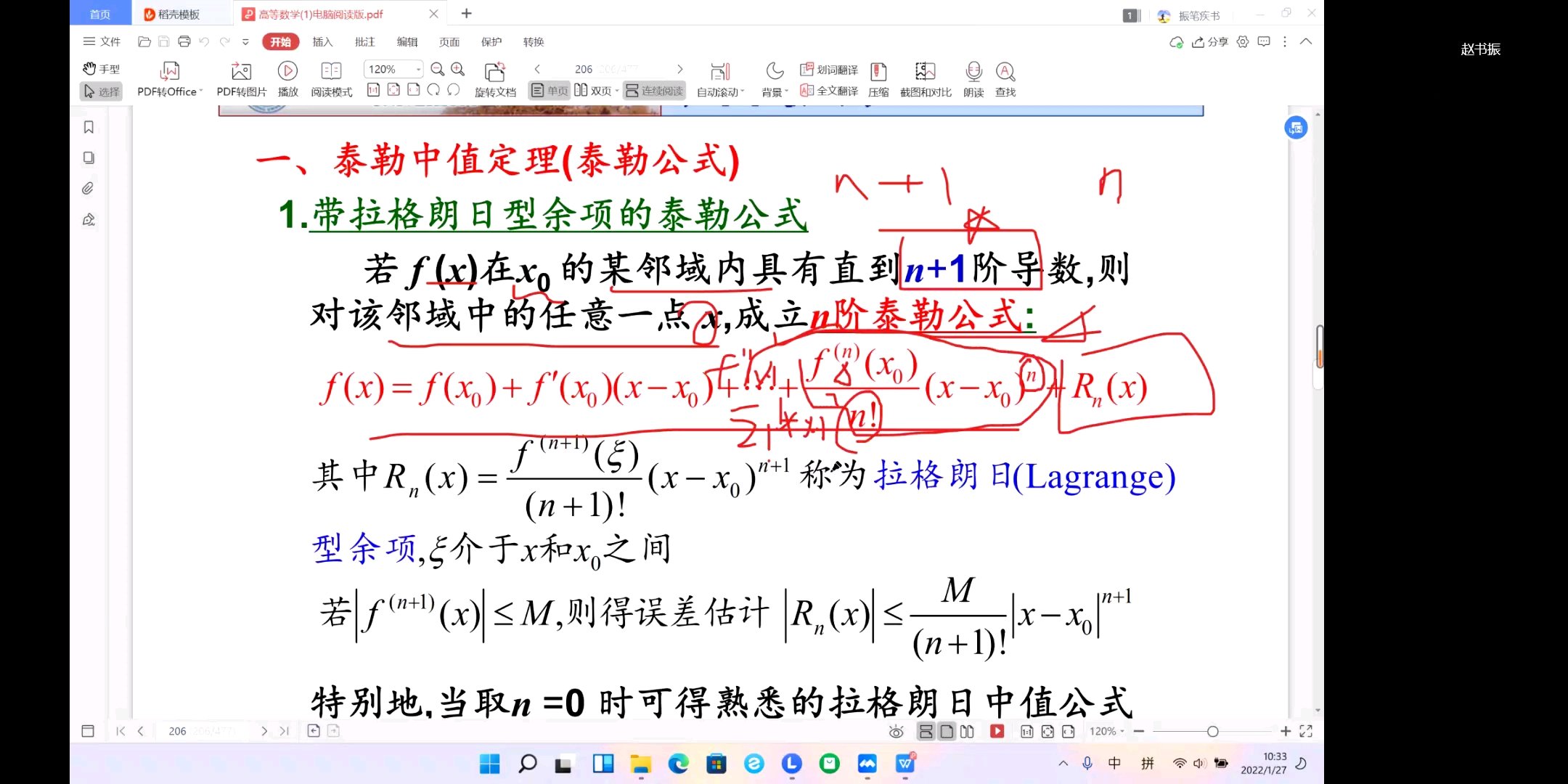Viewport: 1568px width, 784px height.
Task: Toggle 连续阅读 continuous reading mode
Action: (x=654, y=91)
